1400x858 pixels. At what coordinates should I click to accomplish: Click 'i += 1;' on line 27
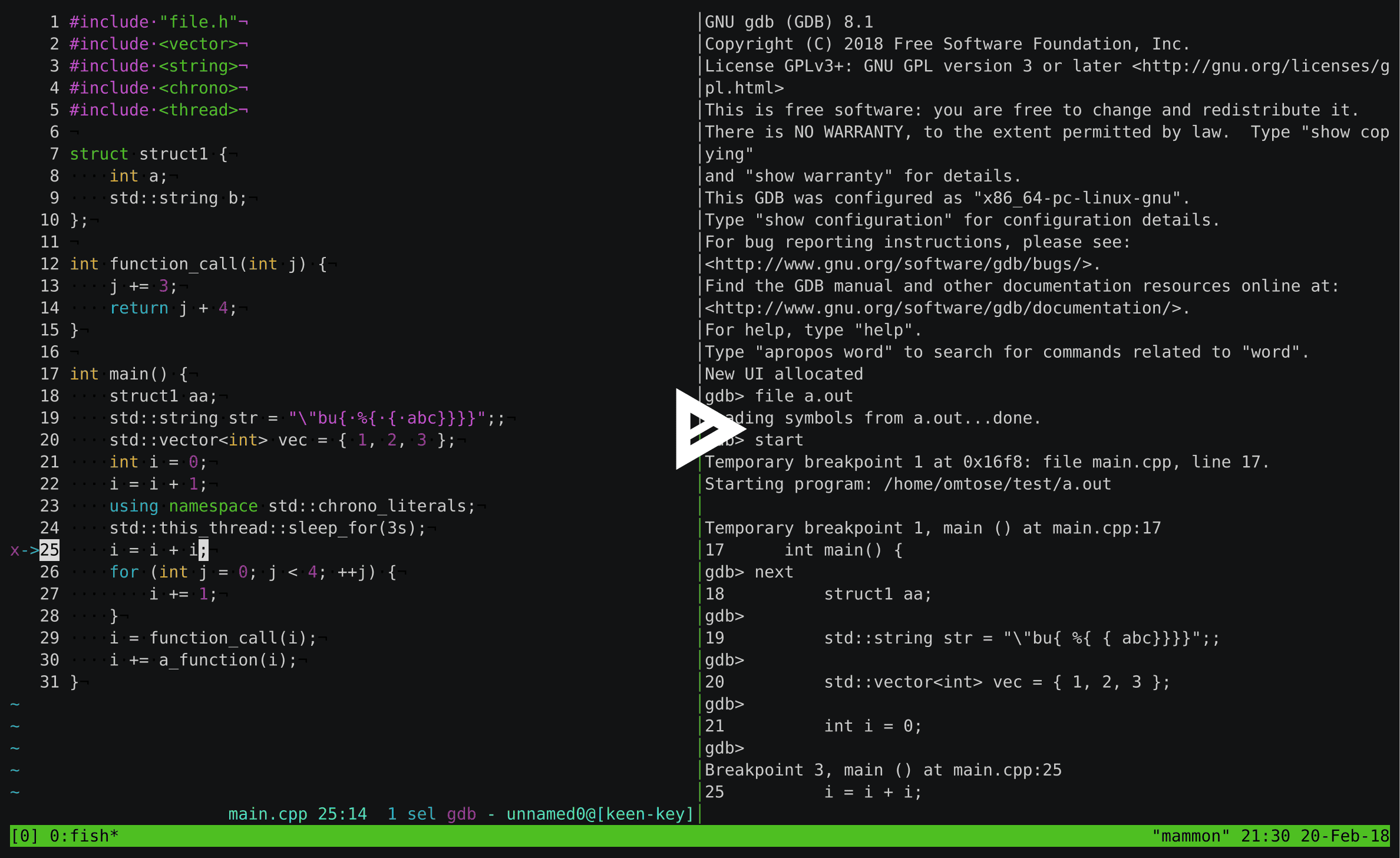183,594
